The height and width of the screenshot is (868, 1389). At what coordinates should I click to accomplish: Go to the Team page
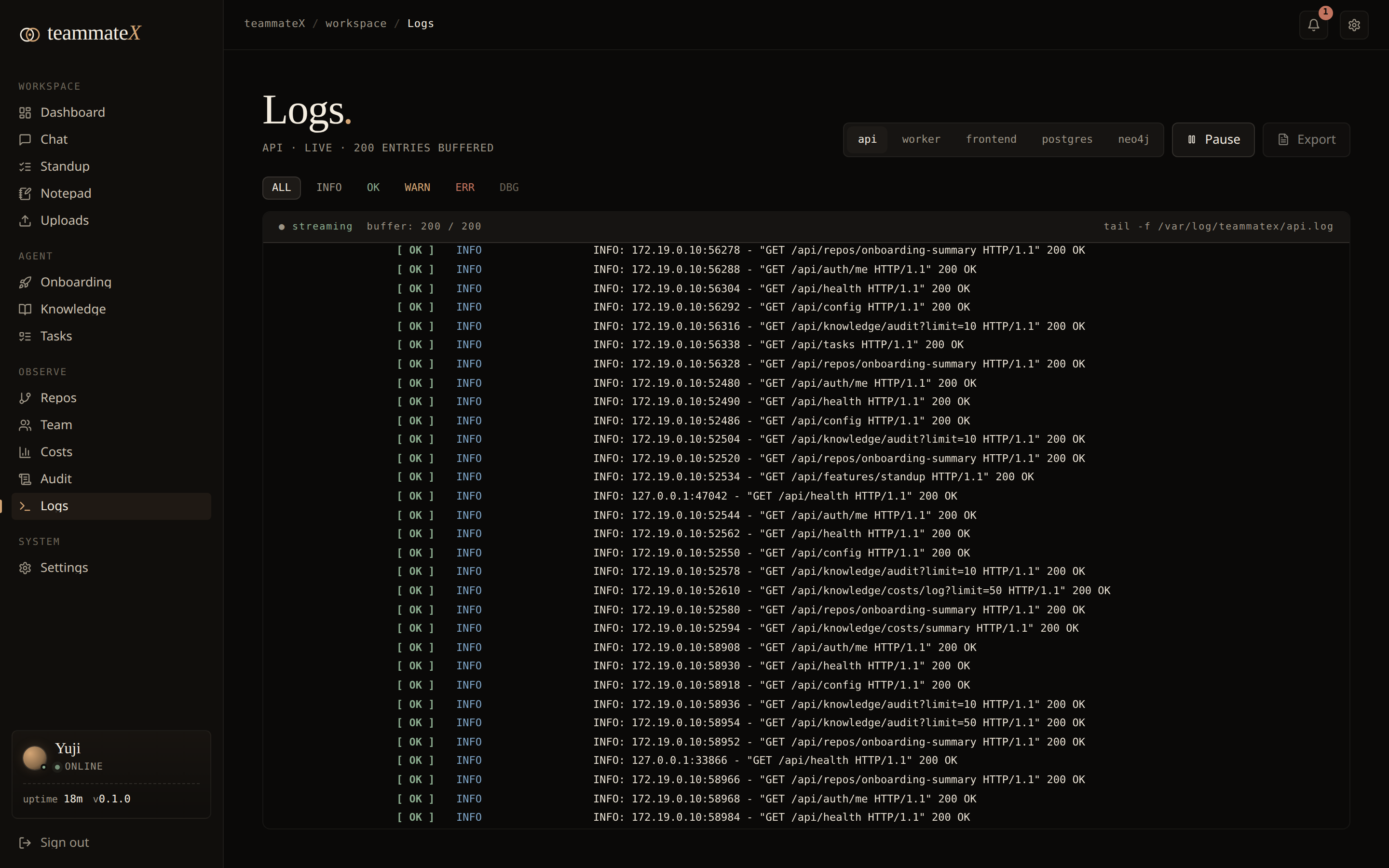click(x=111, y=425)
